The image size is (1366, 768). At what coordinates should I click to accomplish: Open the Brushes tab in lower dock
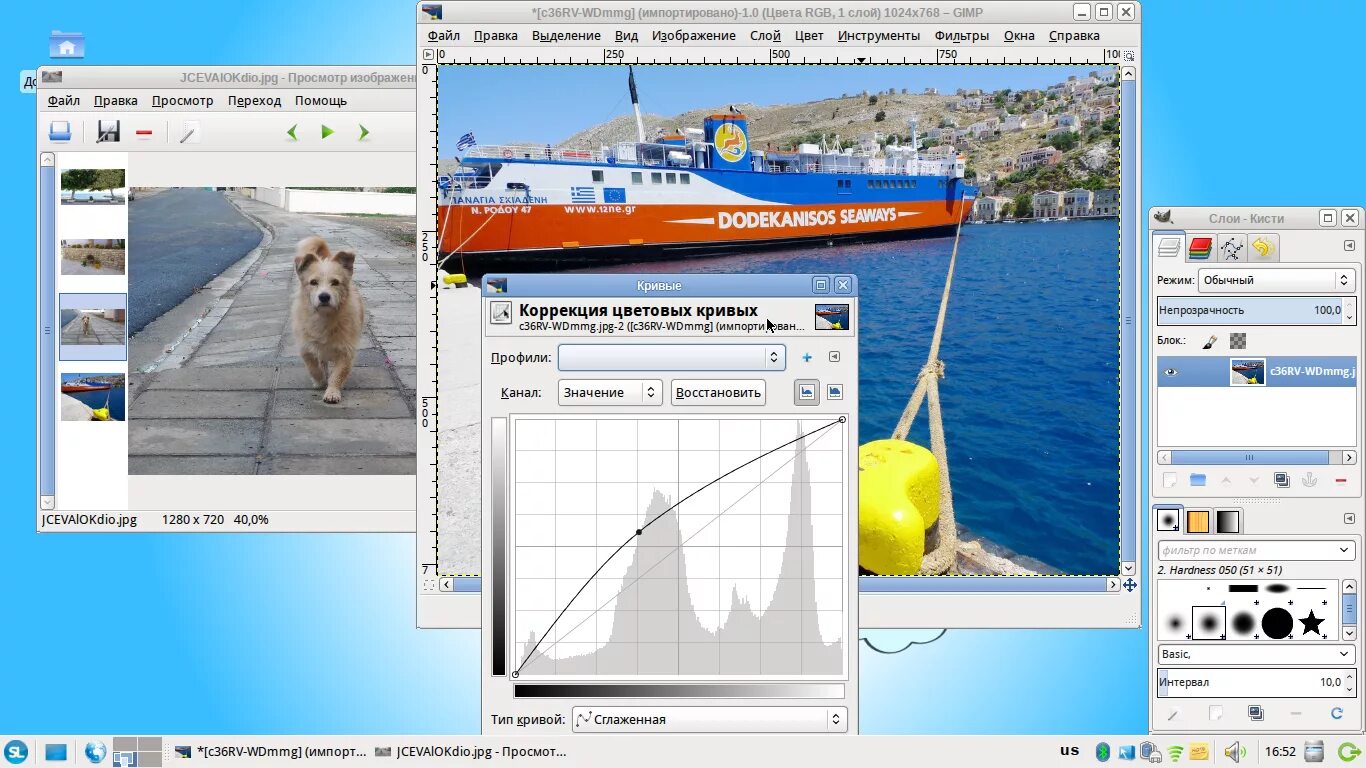(x=1168, y=521)
